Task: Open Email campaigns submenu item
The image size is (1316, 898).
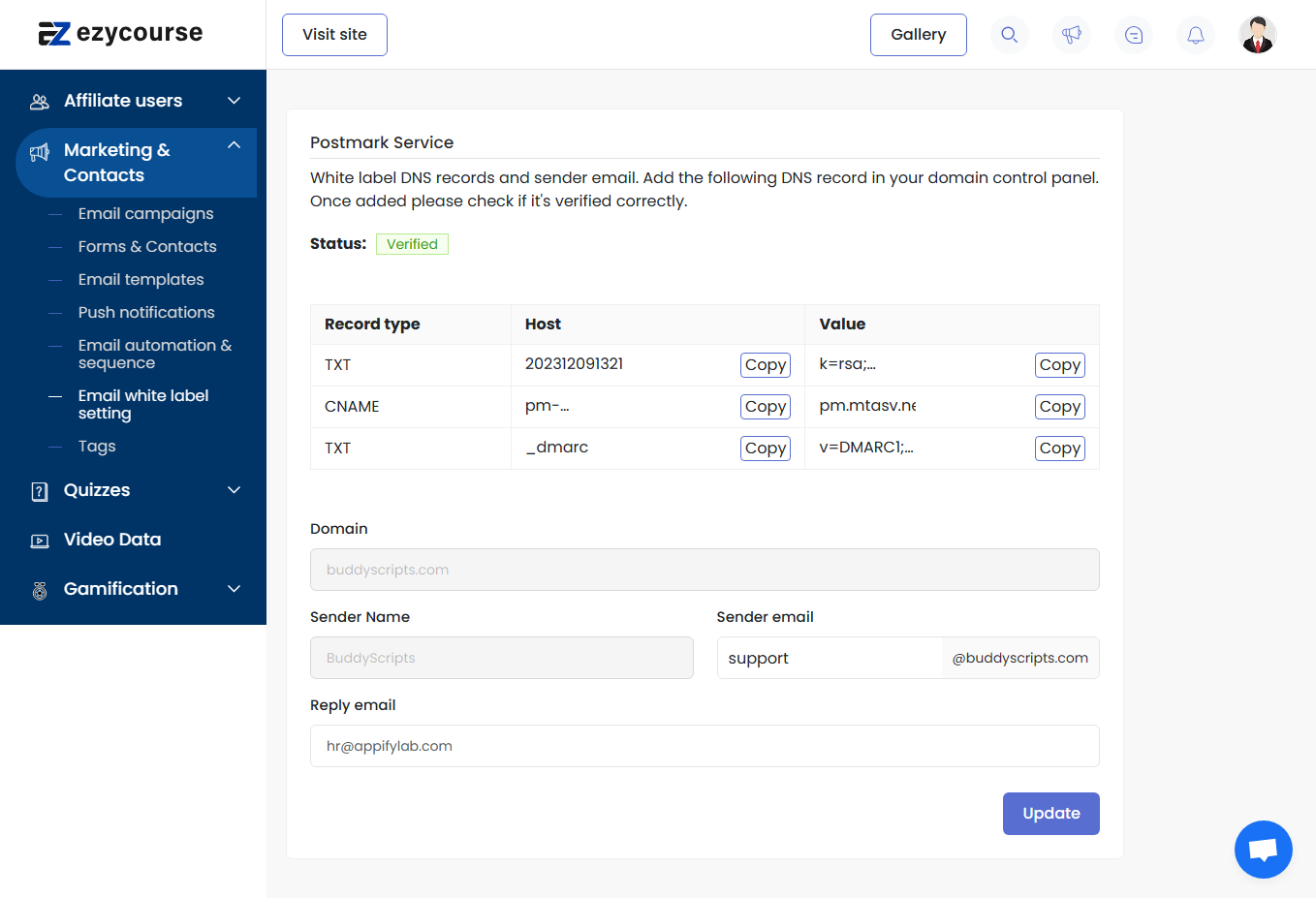Action: click(145, 213)
